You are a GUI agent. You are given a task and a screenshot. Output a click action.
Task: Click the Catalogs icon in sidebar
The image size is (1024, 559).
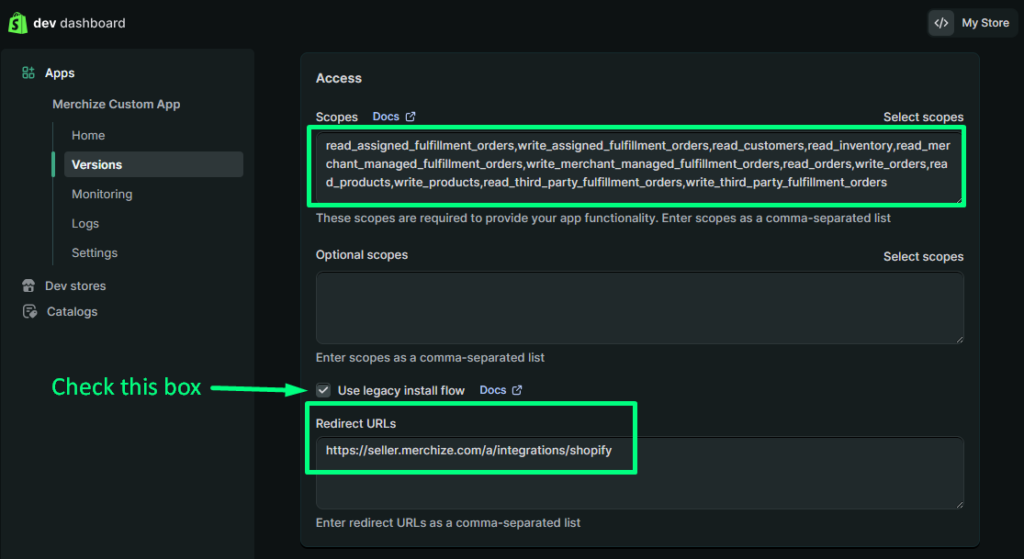pyautogui.click(x=28, y=312)
